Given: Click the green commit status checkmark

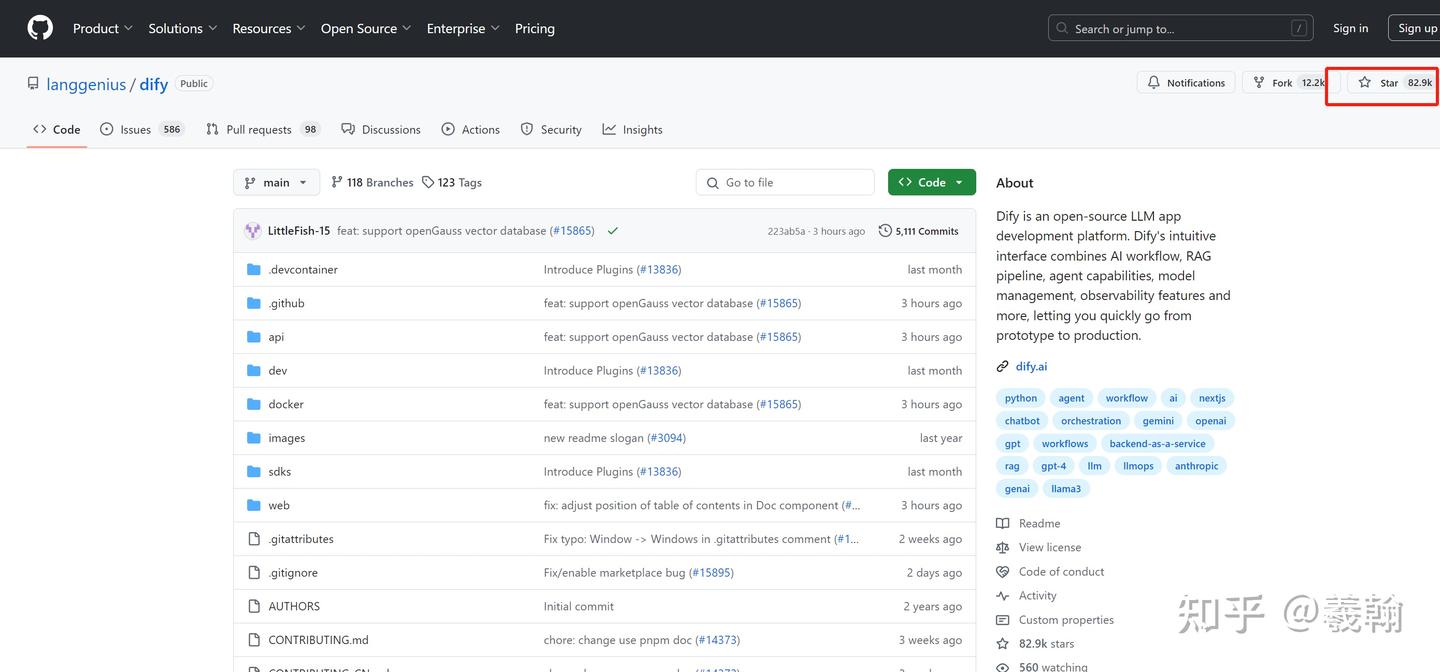Looking at the screenshot, I should point(612,231).
